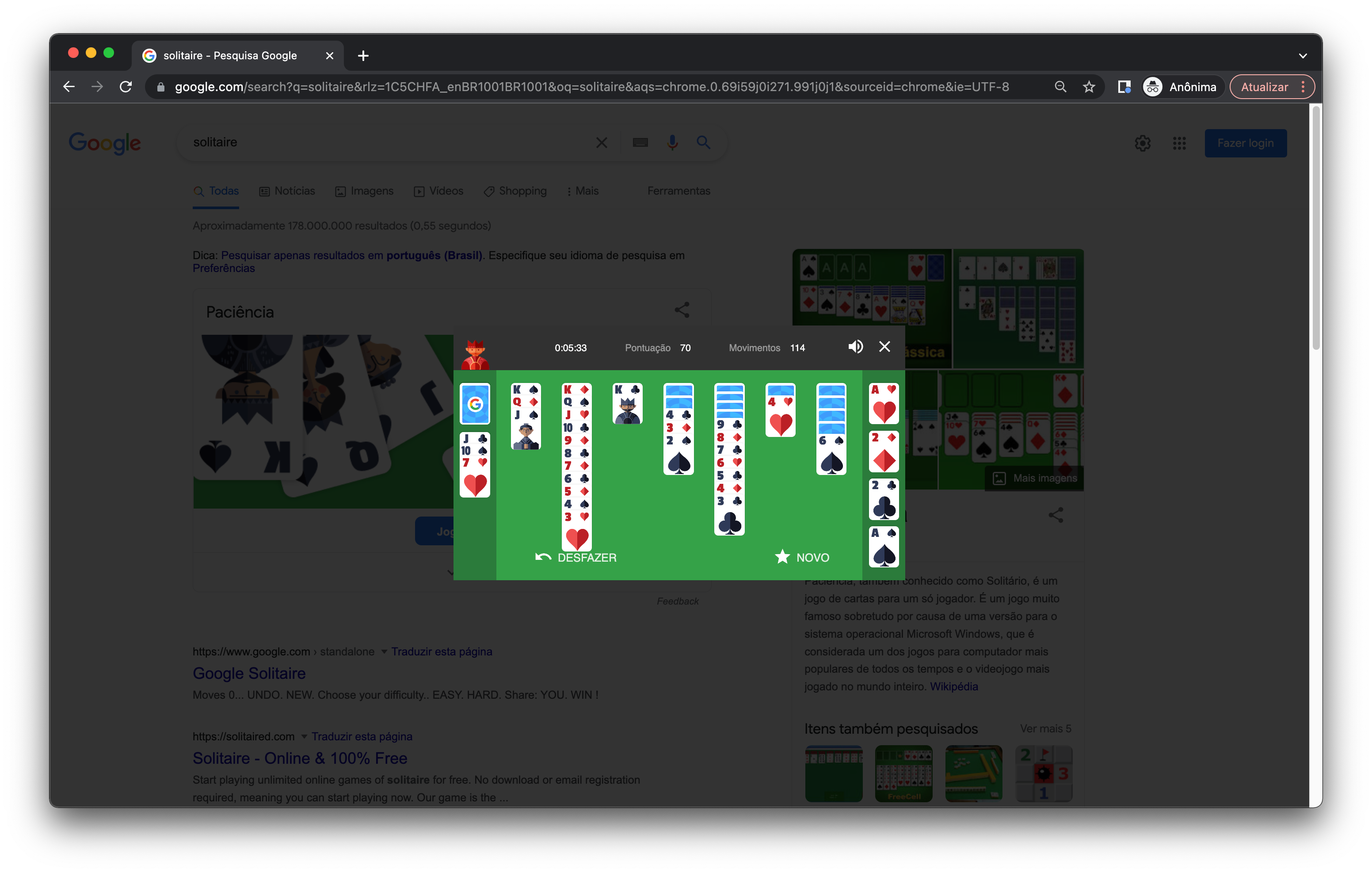Close the solitaire Pesquisa Google tab

pos(329,55)
